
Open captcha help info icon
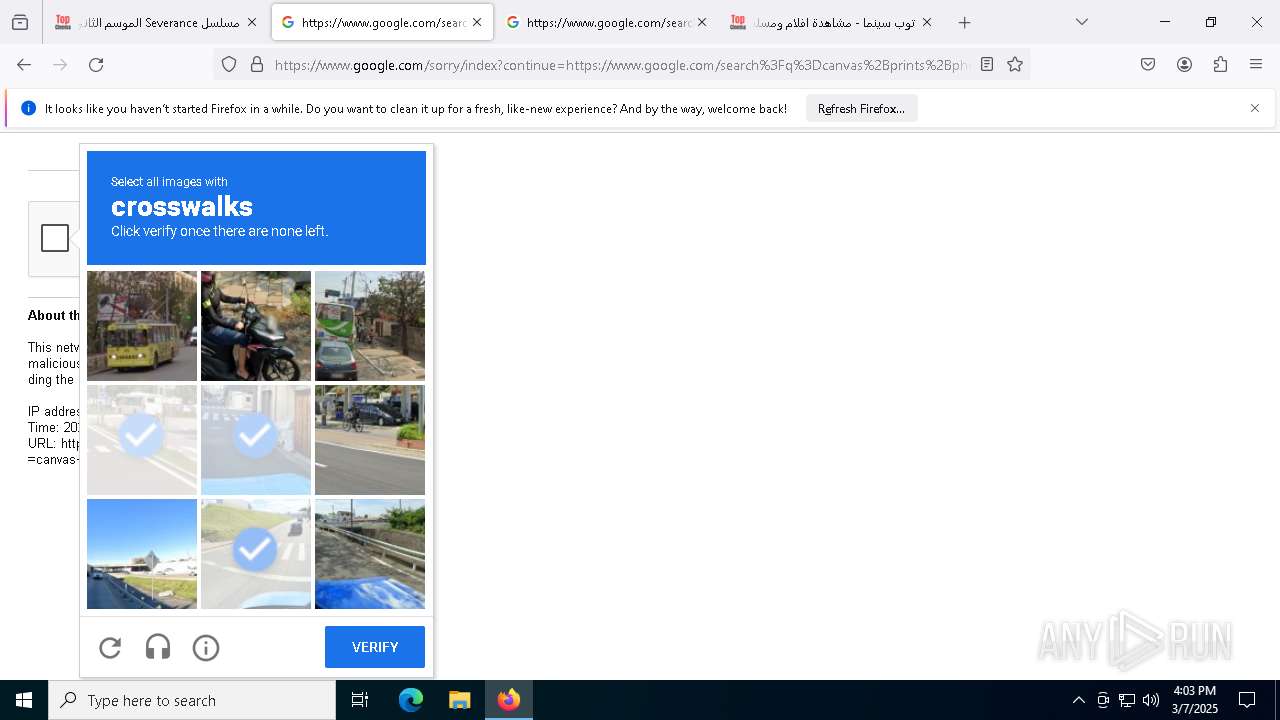[206, 648]
